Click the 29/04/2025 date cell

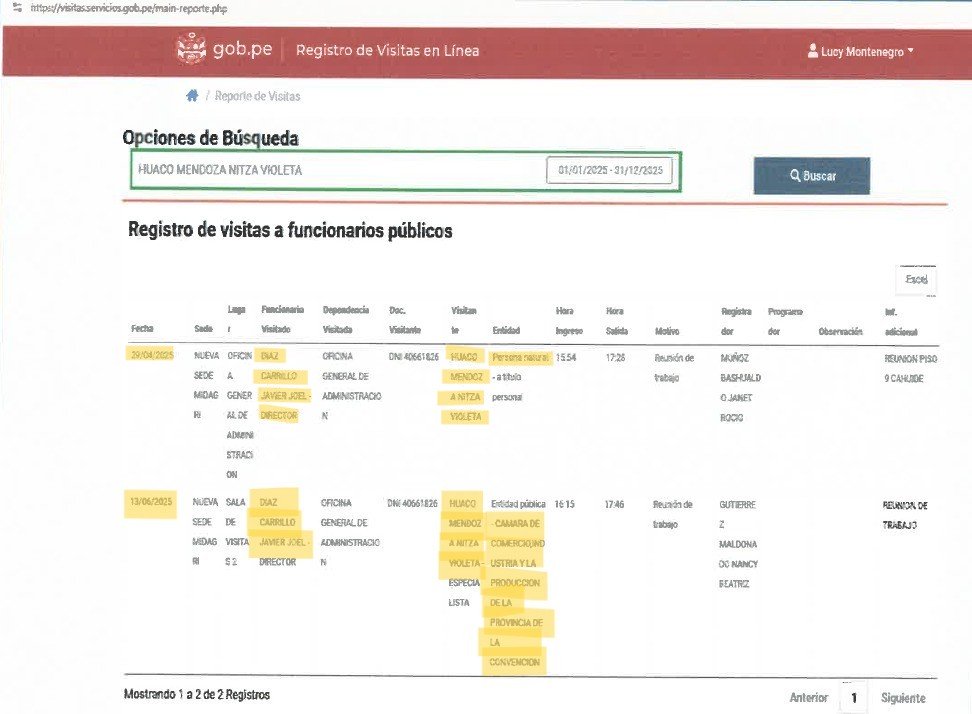click(151, 355)
